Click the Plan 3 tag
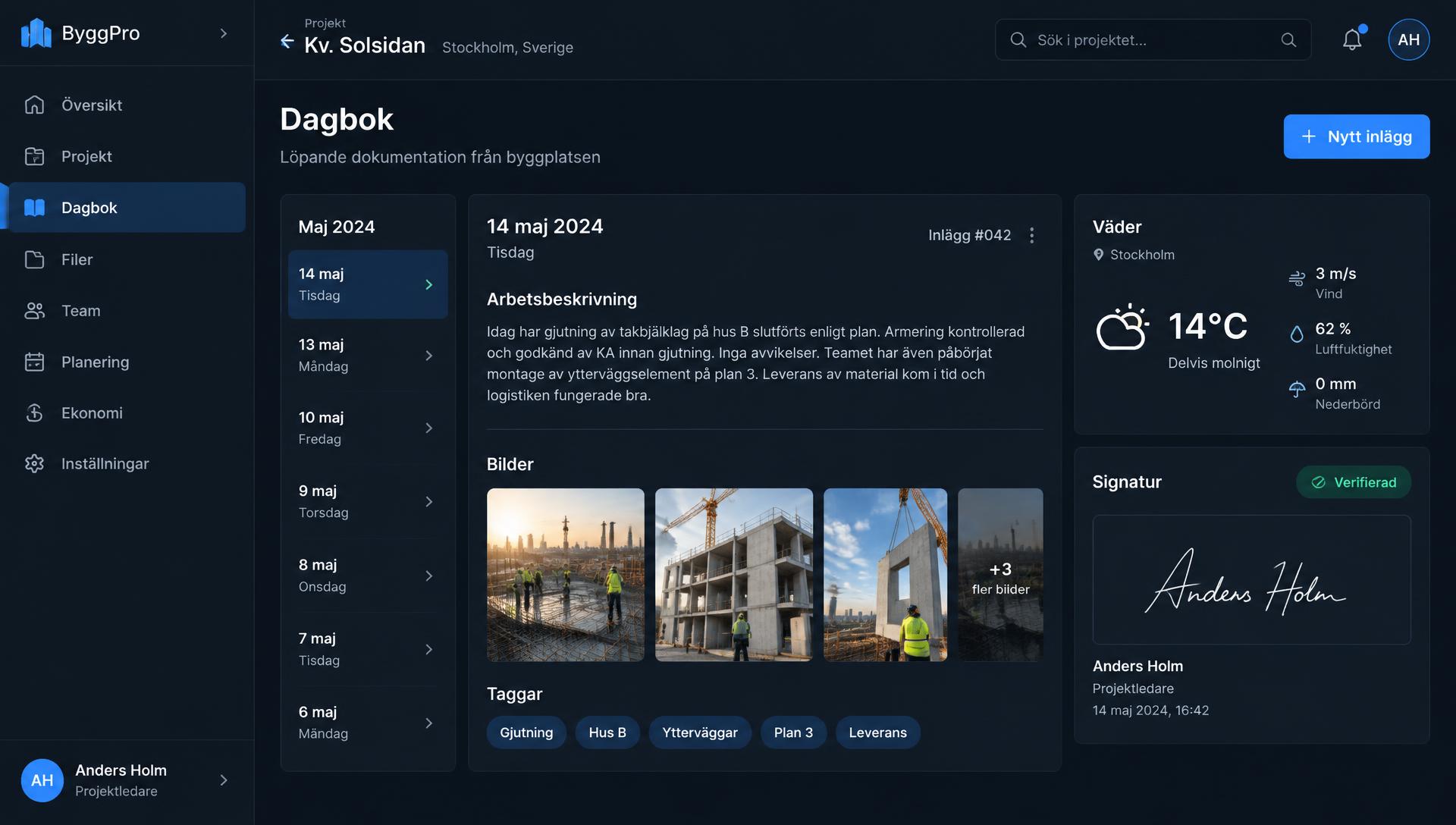The image size is (1456, 825). [793, 732]
